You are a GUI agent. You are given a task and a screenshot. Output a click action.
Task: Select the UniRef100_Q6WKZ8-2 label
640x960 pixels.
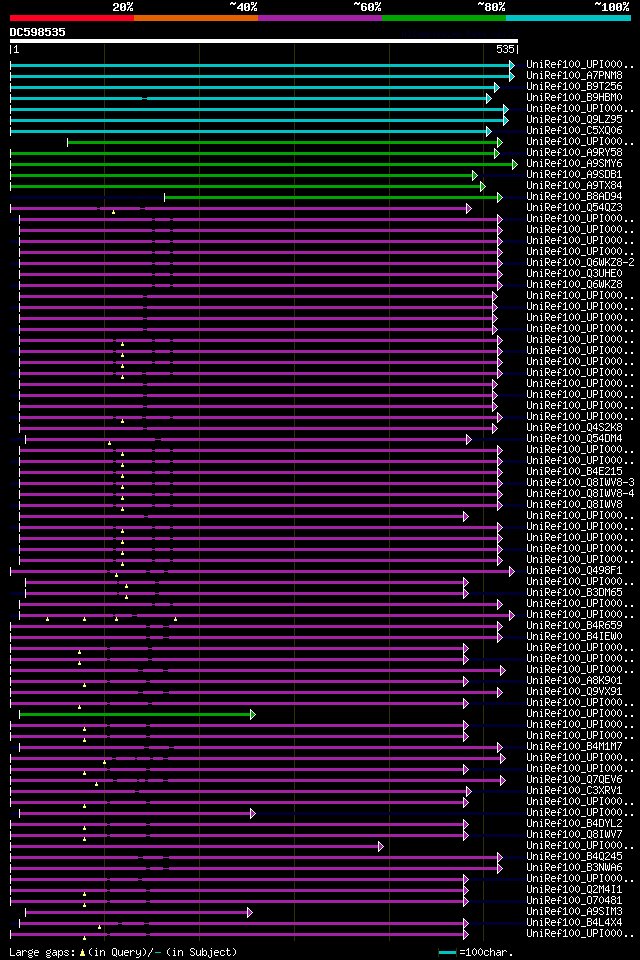pos(581,263)
